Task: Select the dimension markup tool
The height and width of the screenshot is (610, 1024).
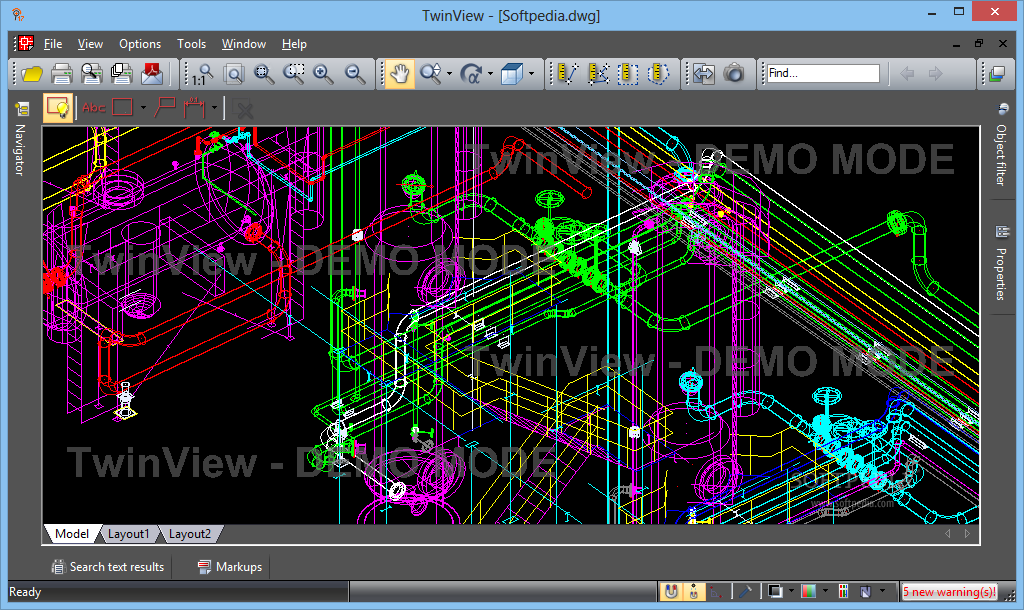Action: click(x=194, y=108)
